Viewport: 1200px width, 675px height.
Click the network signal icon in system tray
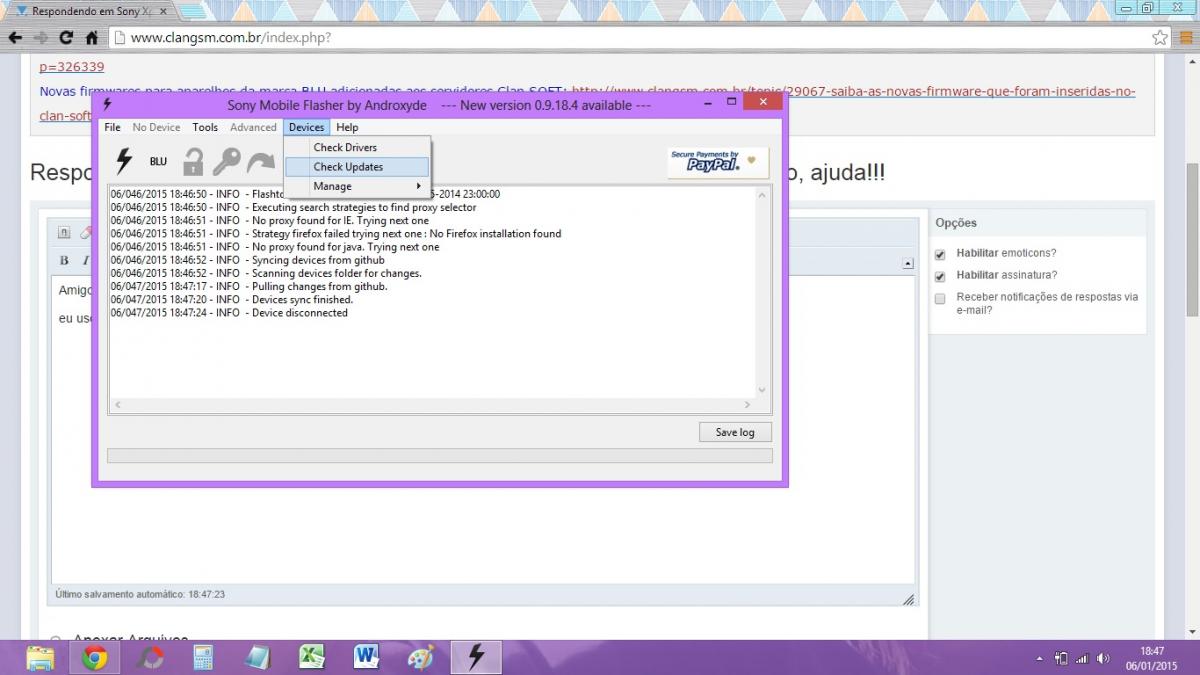pos(1082,658)
